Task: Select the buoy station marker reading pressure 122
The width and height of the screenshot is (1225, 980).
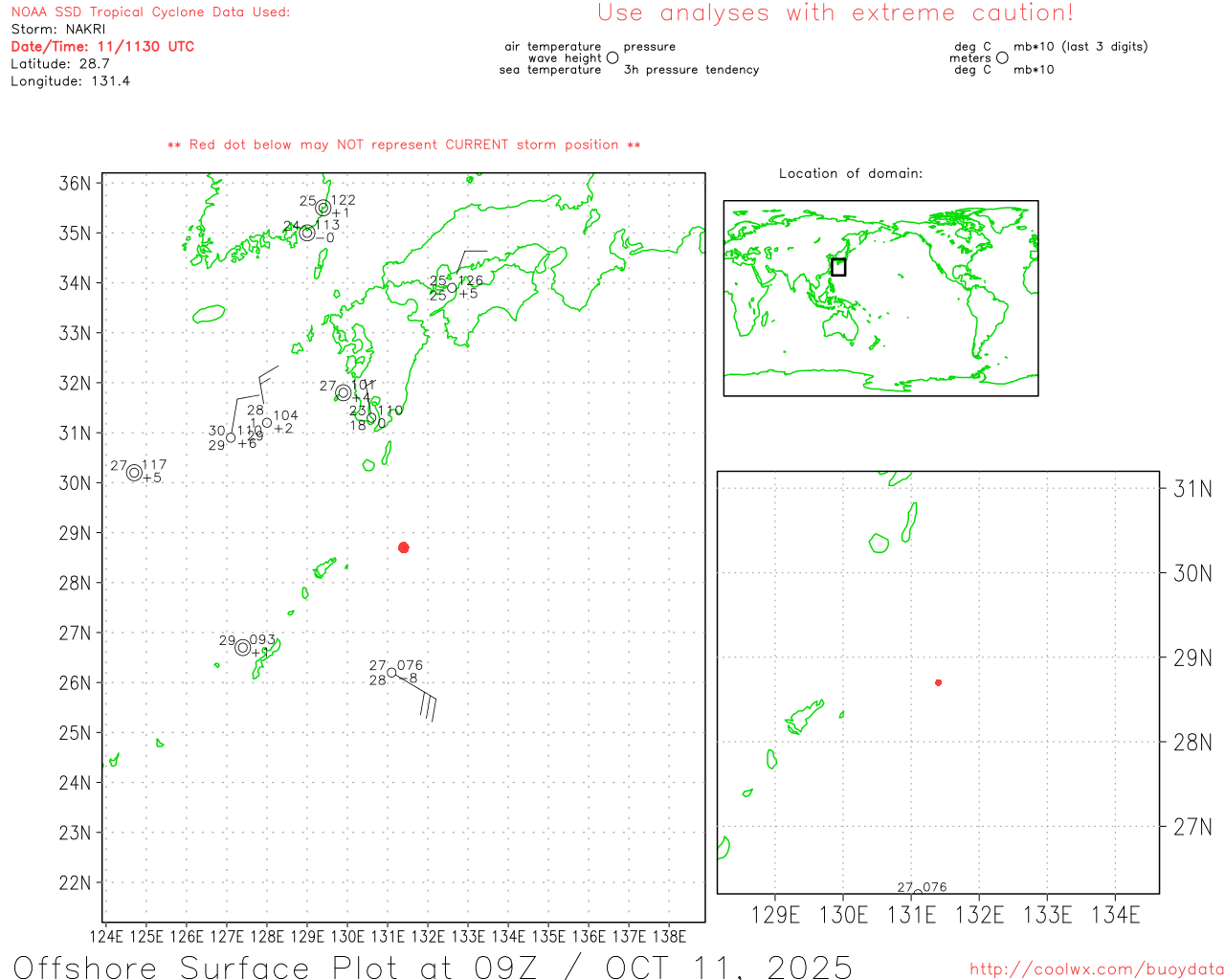Action: (323, 208)
